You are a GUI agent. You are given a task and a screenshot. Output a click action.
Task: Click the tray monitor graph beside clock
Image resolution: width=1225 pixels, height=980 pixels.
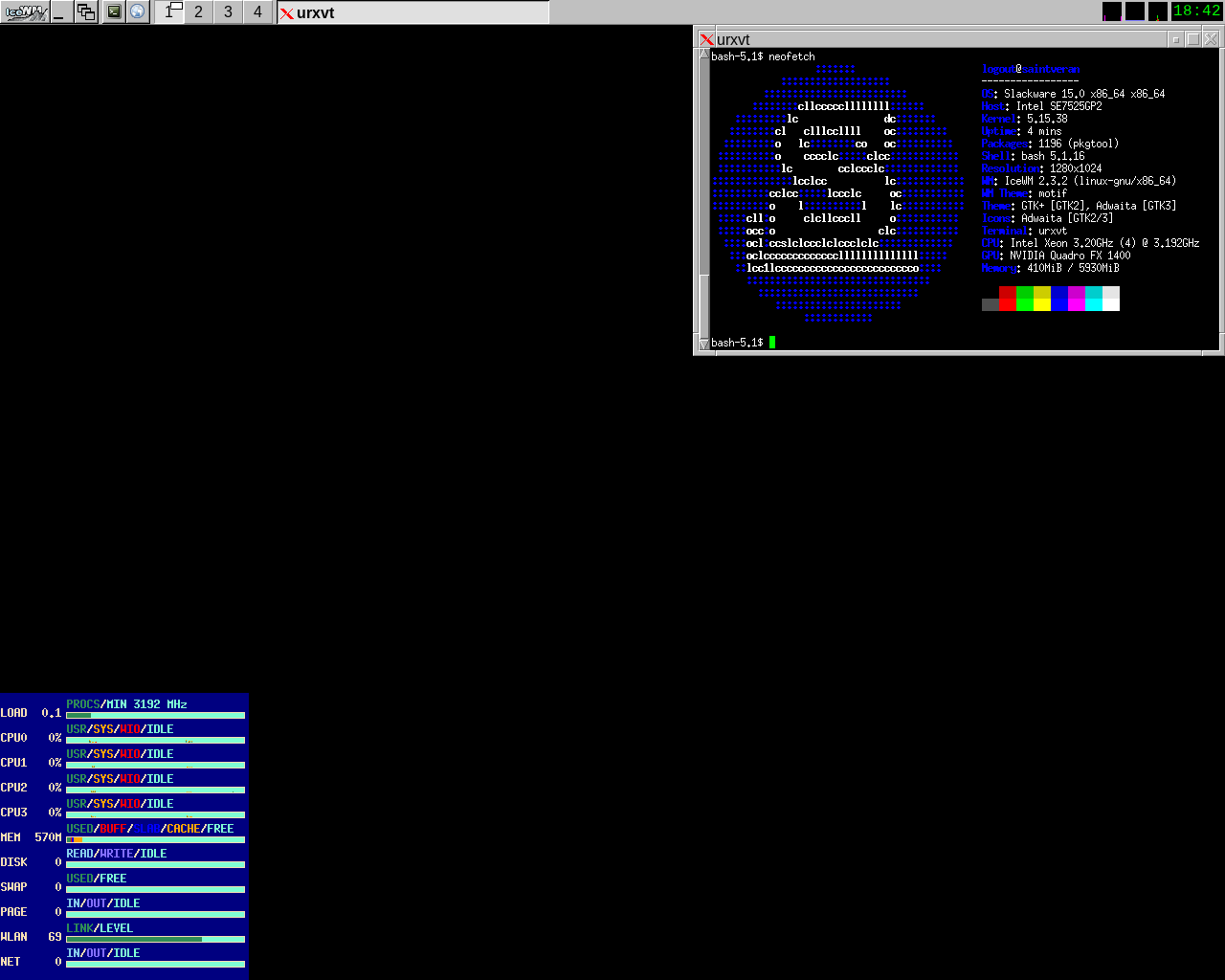click(1158, 11)
